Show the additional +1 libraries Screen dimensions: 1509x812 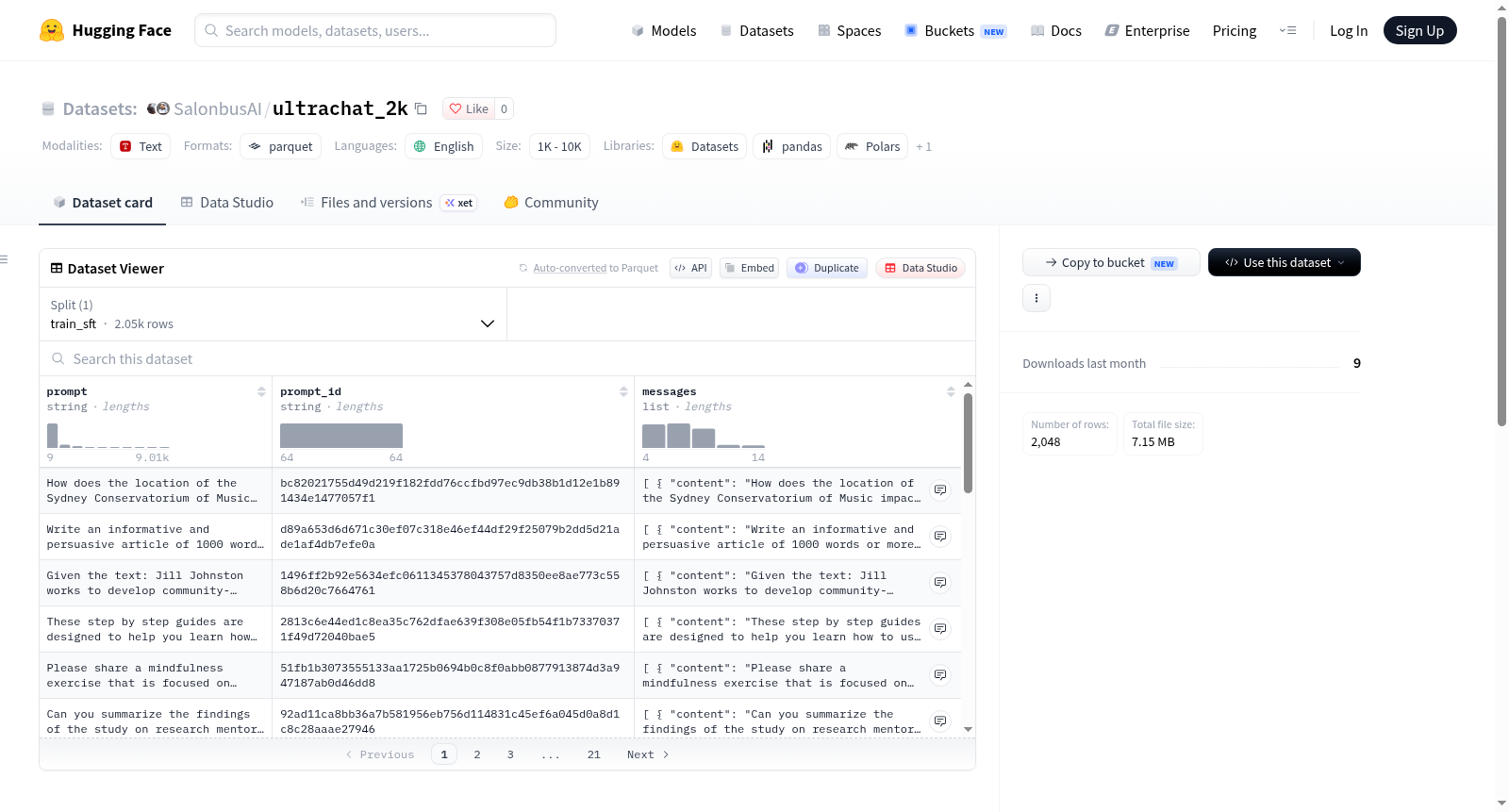point(924,147)
